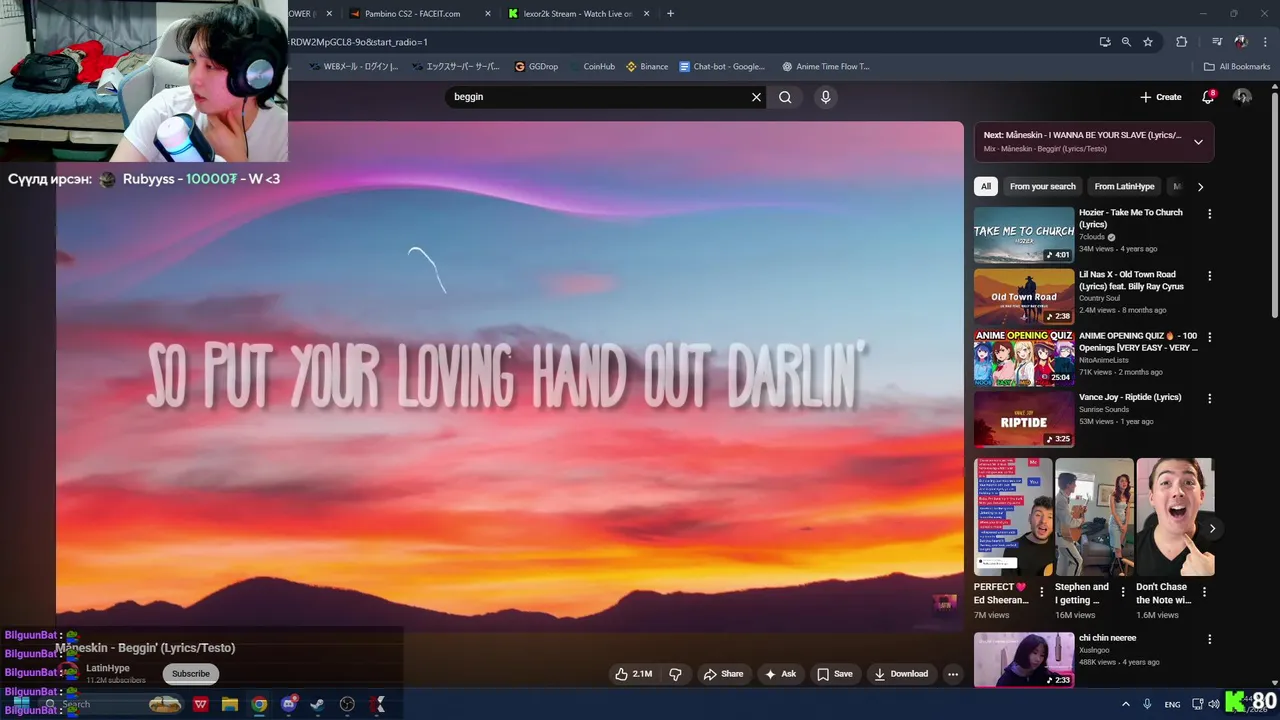Open options for Anime Opening Quiz video

[x=1209, y=337]
